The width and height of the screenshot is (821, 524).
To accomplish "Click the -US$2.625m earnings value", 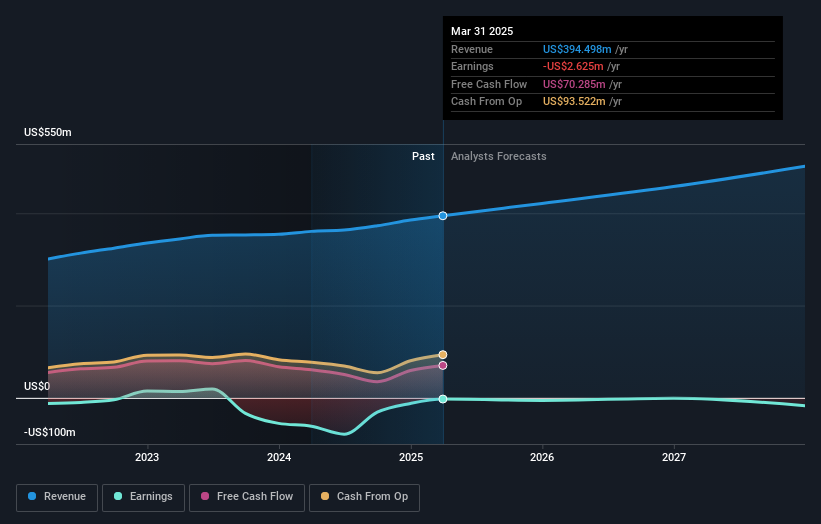I will 573,66.
